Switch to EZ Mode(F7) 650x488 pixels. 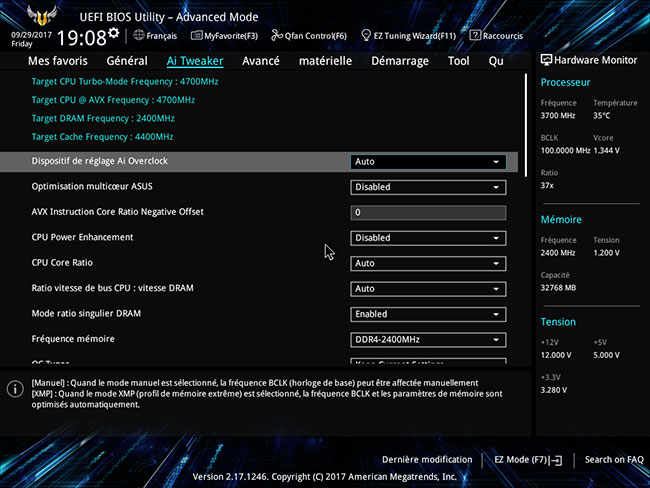pyautogui.click(x=528, y=459)
